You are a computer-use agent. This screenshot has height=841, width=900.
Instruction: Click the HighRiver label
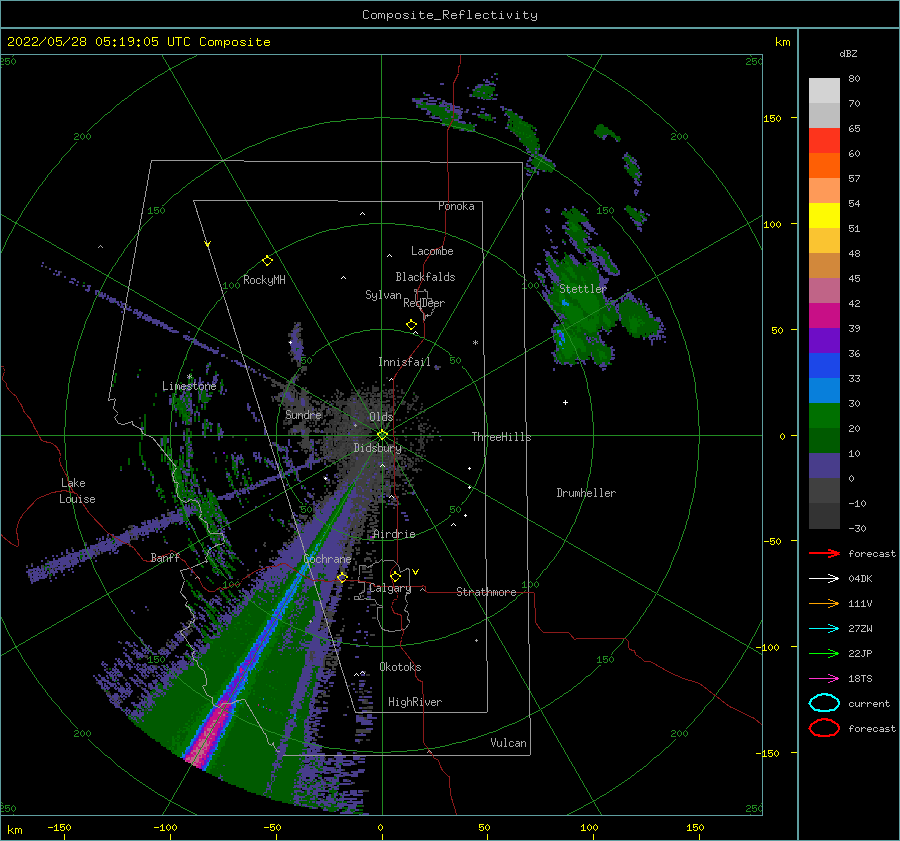tap(415, 702)
